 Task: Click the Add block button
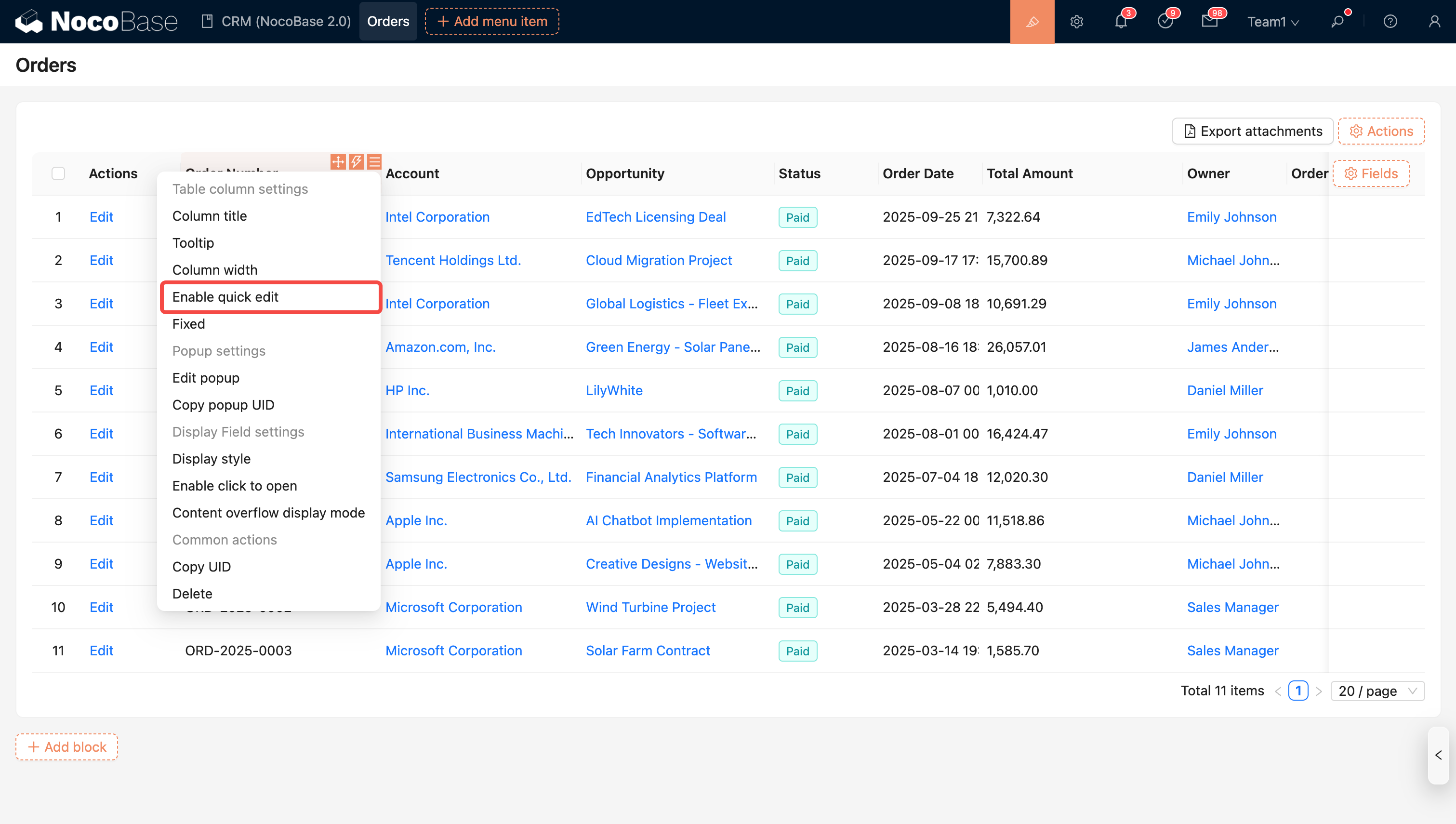(67, 746)
